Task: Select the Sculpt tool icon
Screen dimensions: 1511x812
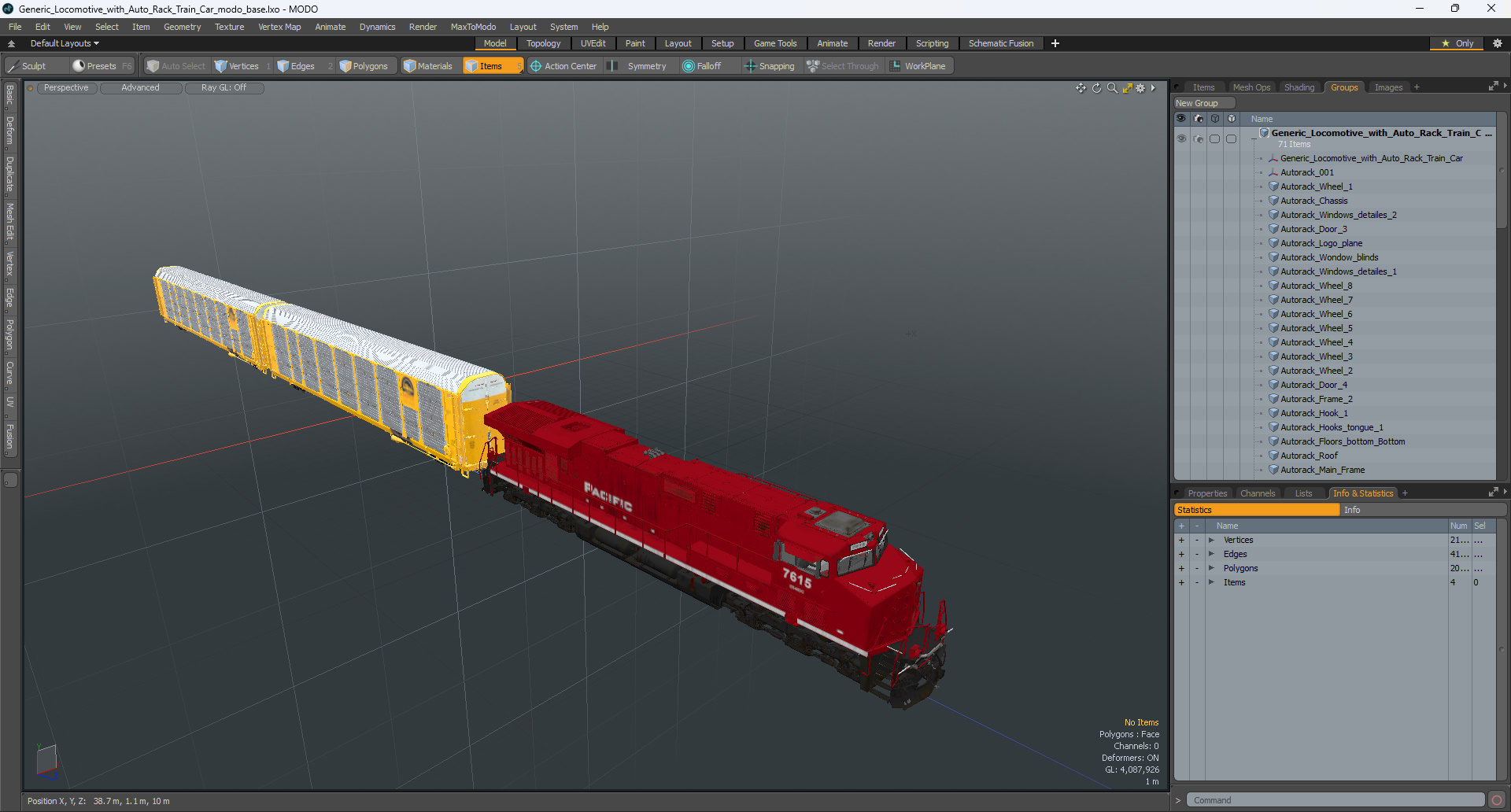Action: click(x=13, y=66)
